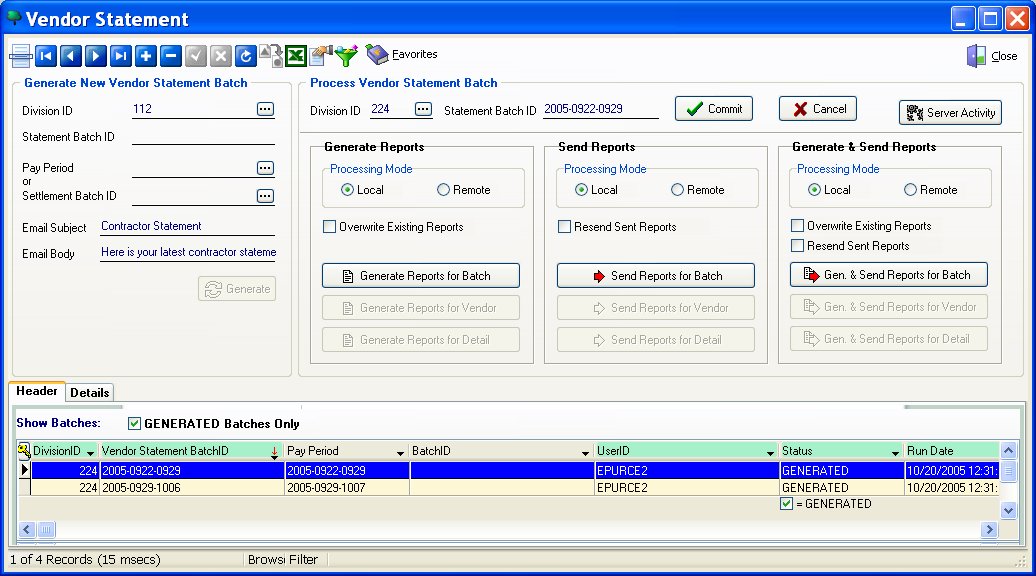Click the next record arrow

[95, 57]
